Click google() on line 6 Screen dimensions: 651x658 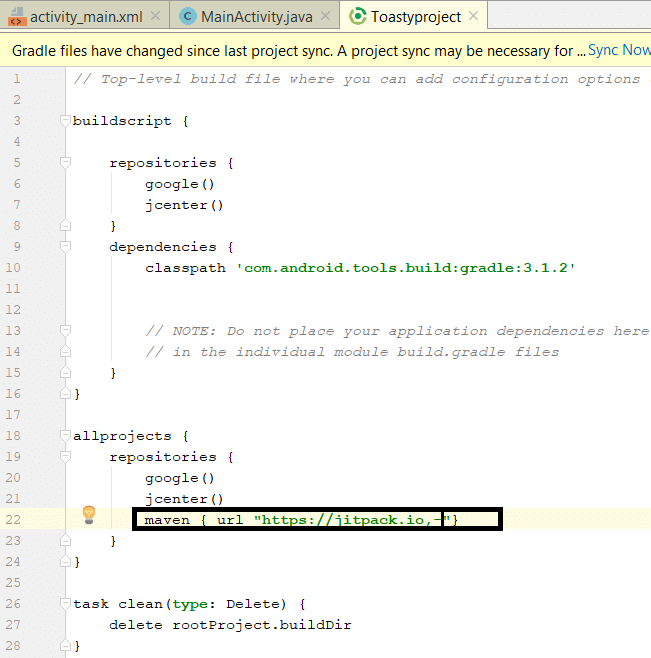coord(180,184)
